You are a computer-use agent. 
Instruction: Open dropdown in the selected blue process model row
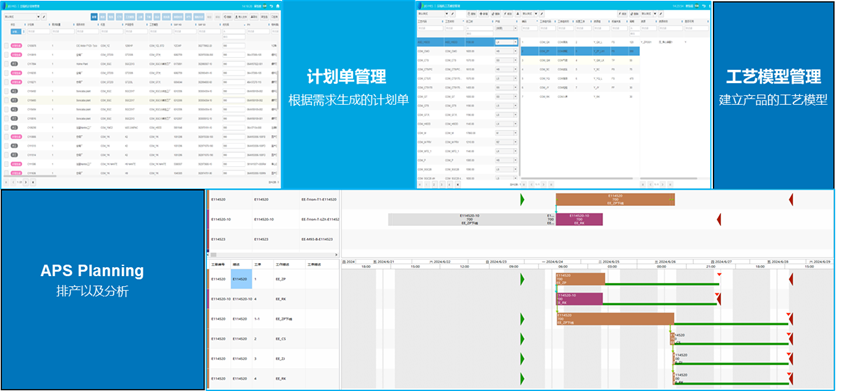coord(506,42)
